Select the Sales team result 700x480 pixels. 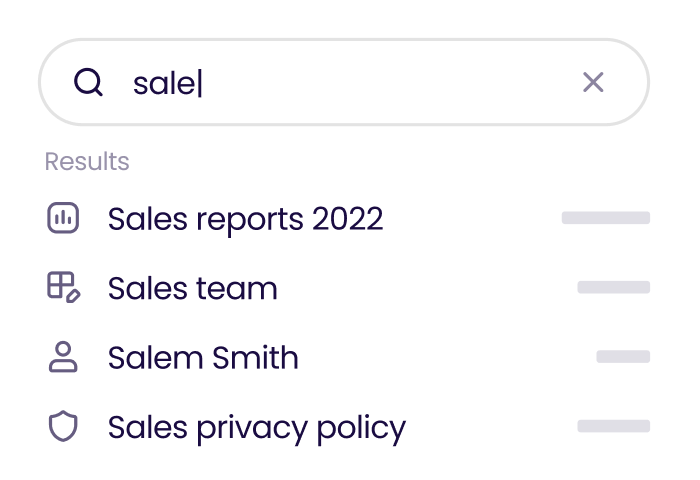pyautogui.click(x=192, y=288)
